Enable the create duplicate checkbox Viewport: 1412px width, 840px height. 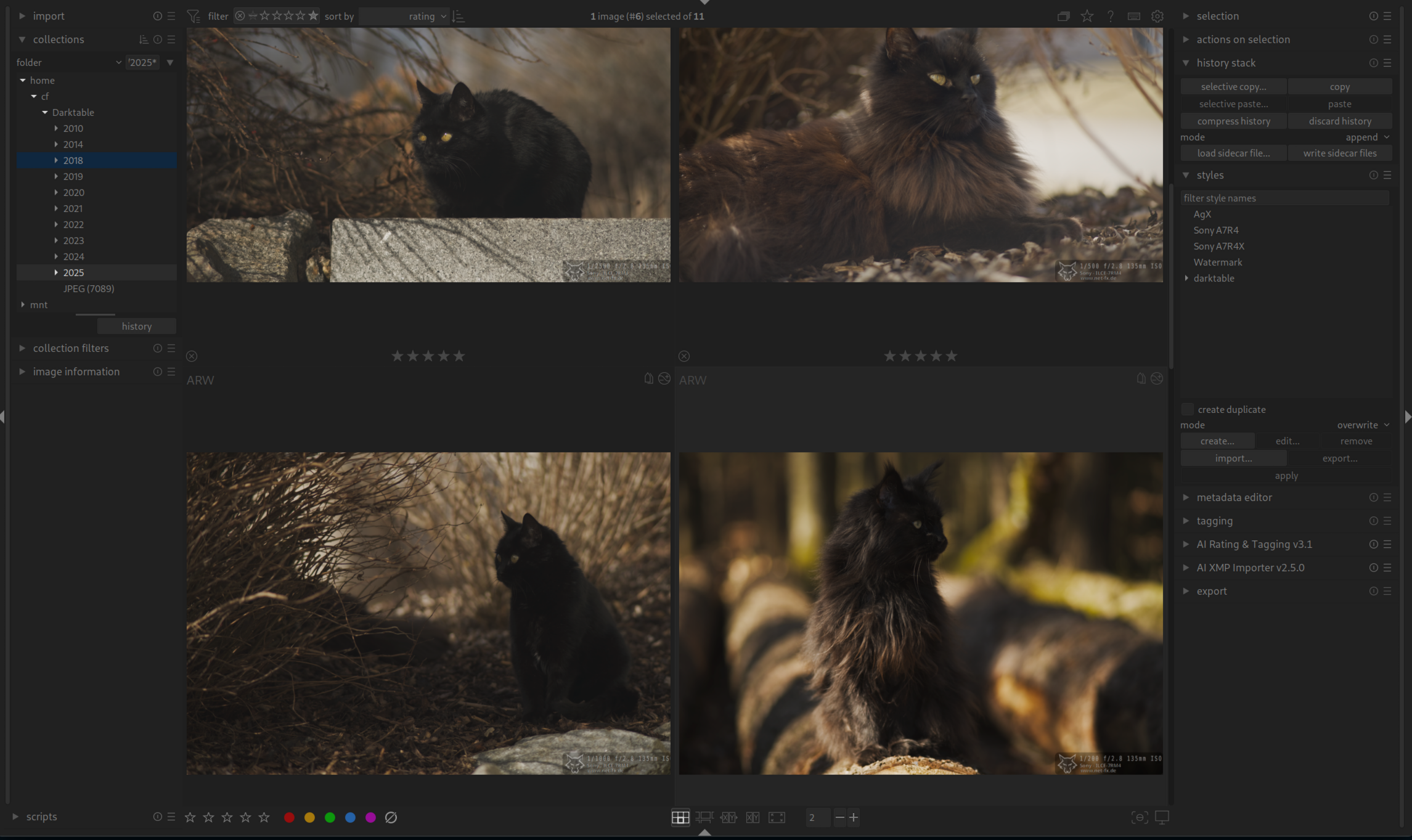pos(1187,409)
